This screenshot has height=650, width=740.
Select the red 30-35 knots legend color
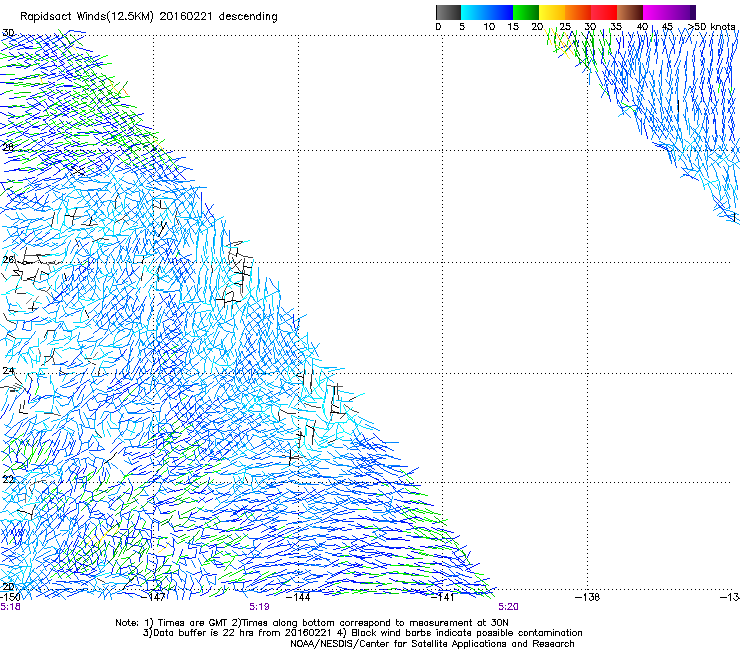604,12
